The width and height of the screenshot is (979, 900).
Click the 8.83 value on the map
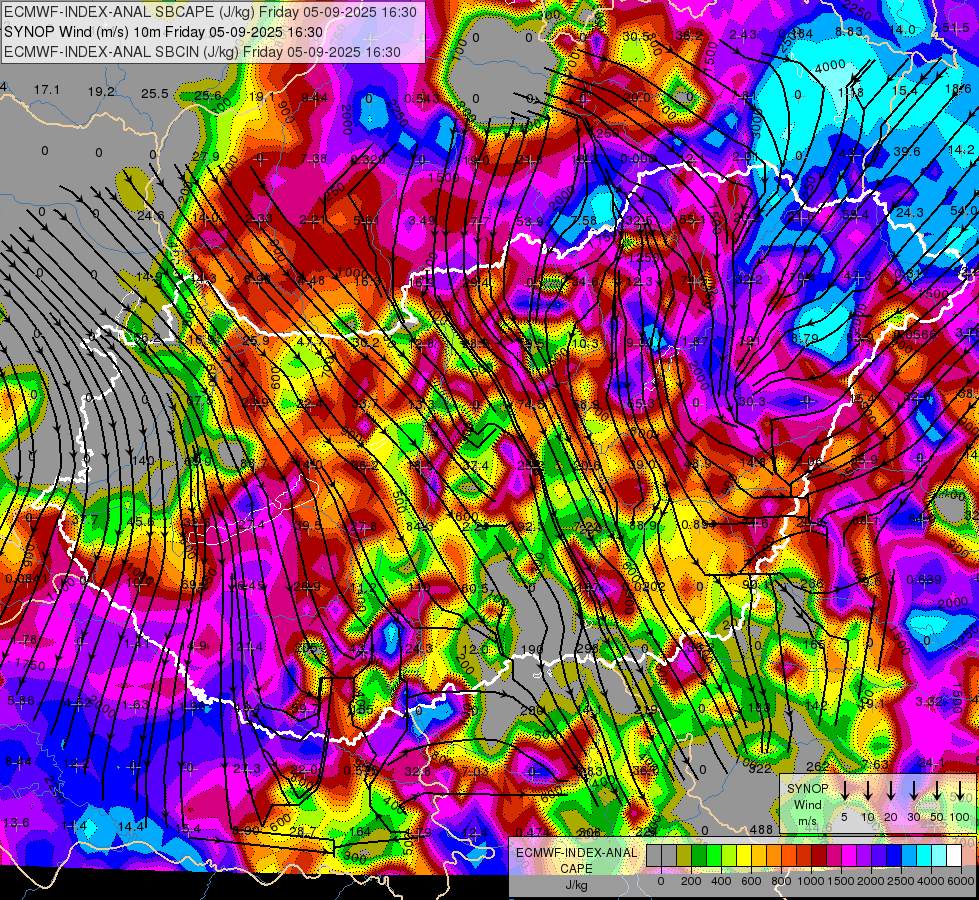point(849,32)
